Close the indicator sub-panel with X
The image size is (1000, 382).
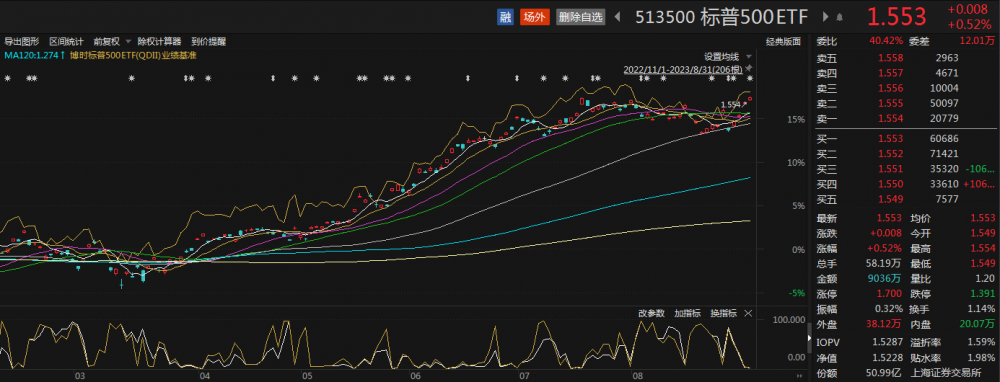[x=748, y=313]
